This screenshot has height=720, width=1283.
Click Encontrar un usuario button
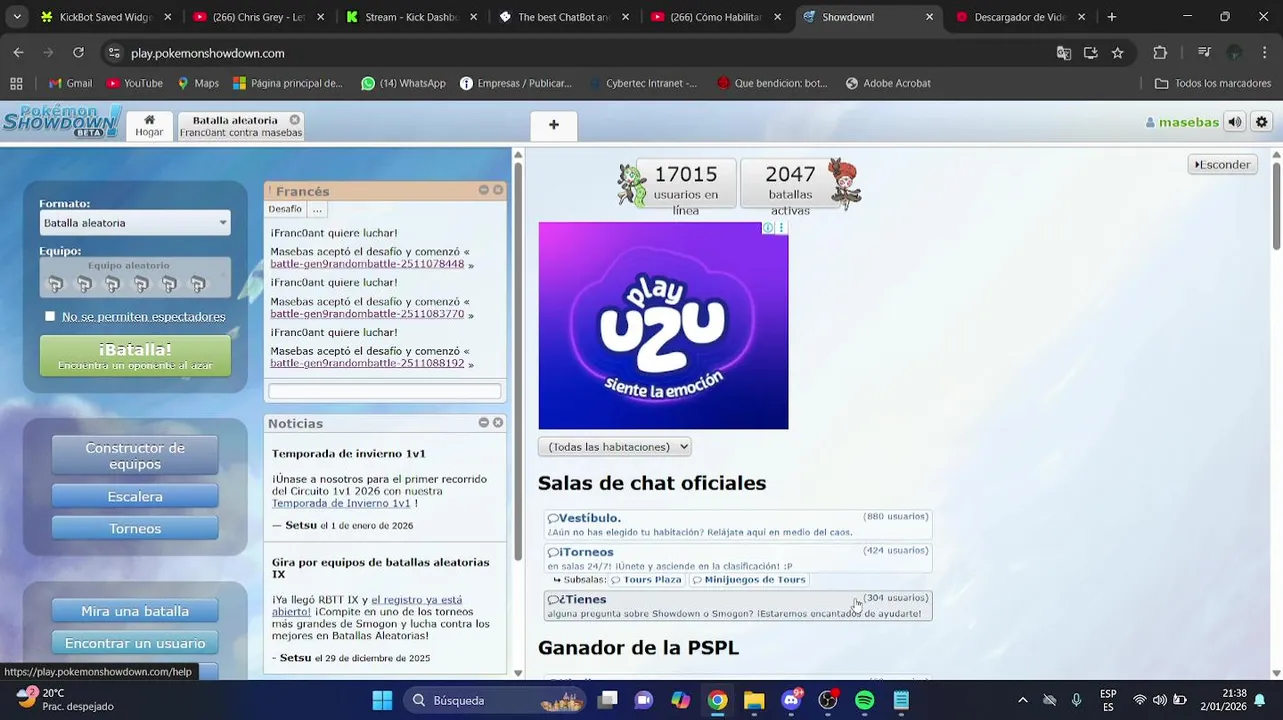[x=135, y=643]
